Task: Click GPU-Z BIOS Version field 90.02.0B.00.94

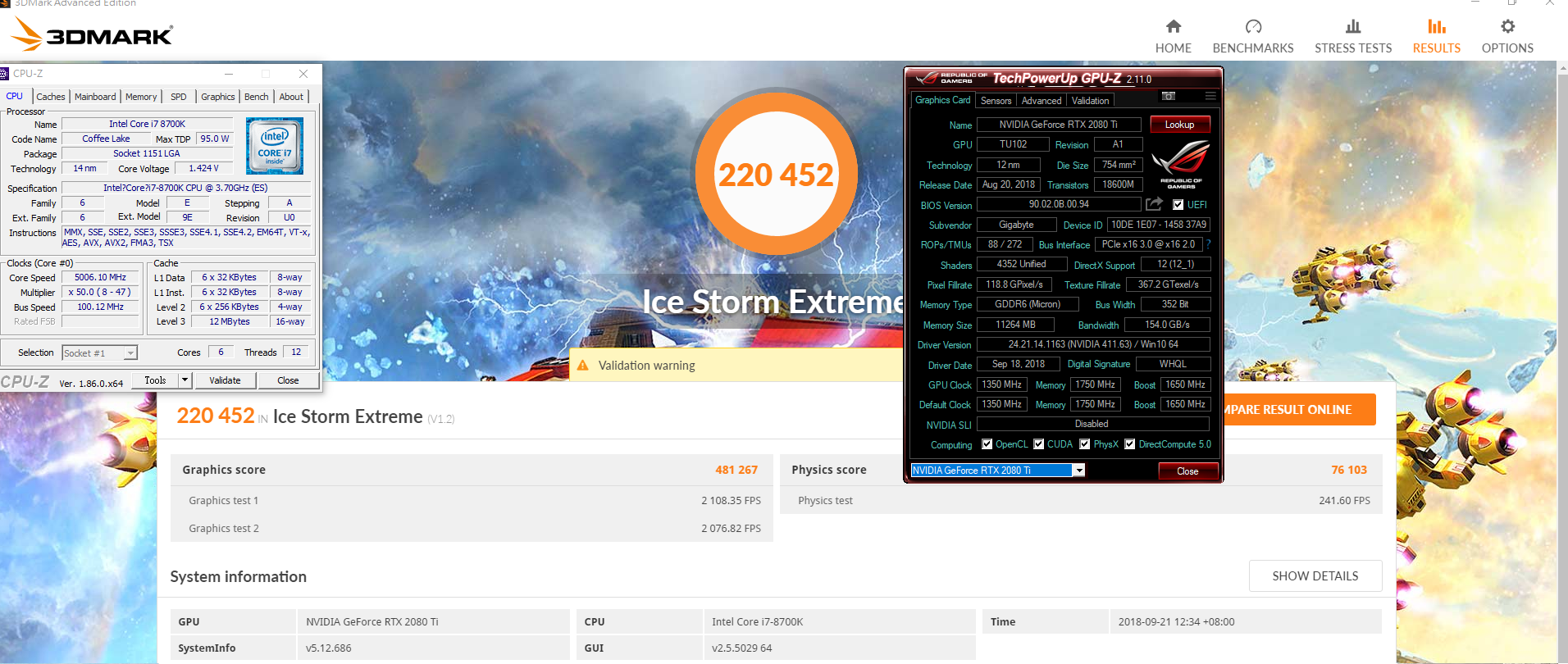Action: [1059, 204]
